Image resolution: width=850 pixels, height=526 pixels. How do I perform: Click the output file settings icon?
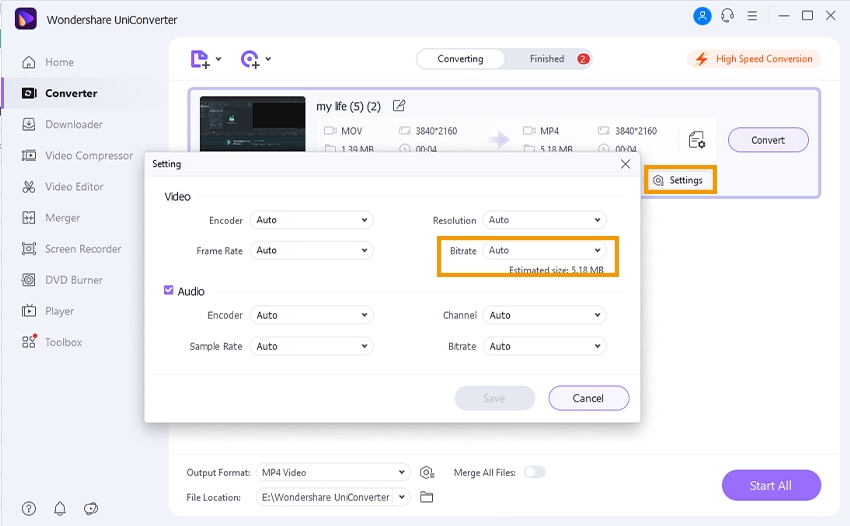(697, 140)
